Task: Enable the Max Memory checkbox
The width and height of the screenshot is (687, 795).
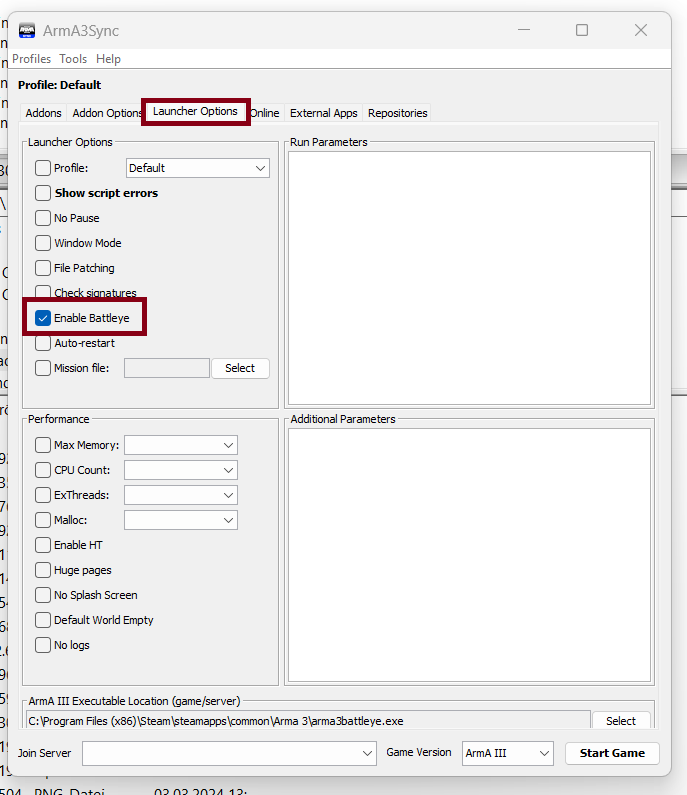Action: [43, 445]
